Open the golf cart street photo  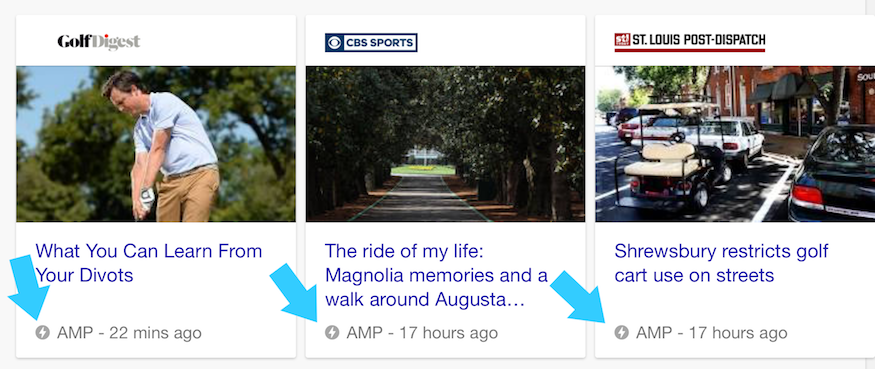pyautogui.click(x=735, y=144)
